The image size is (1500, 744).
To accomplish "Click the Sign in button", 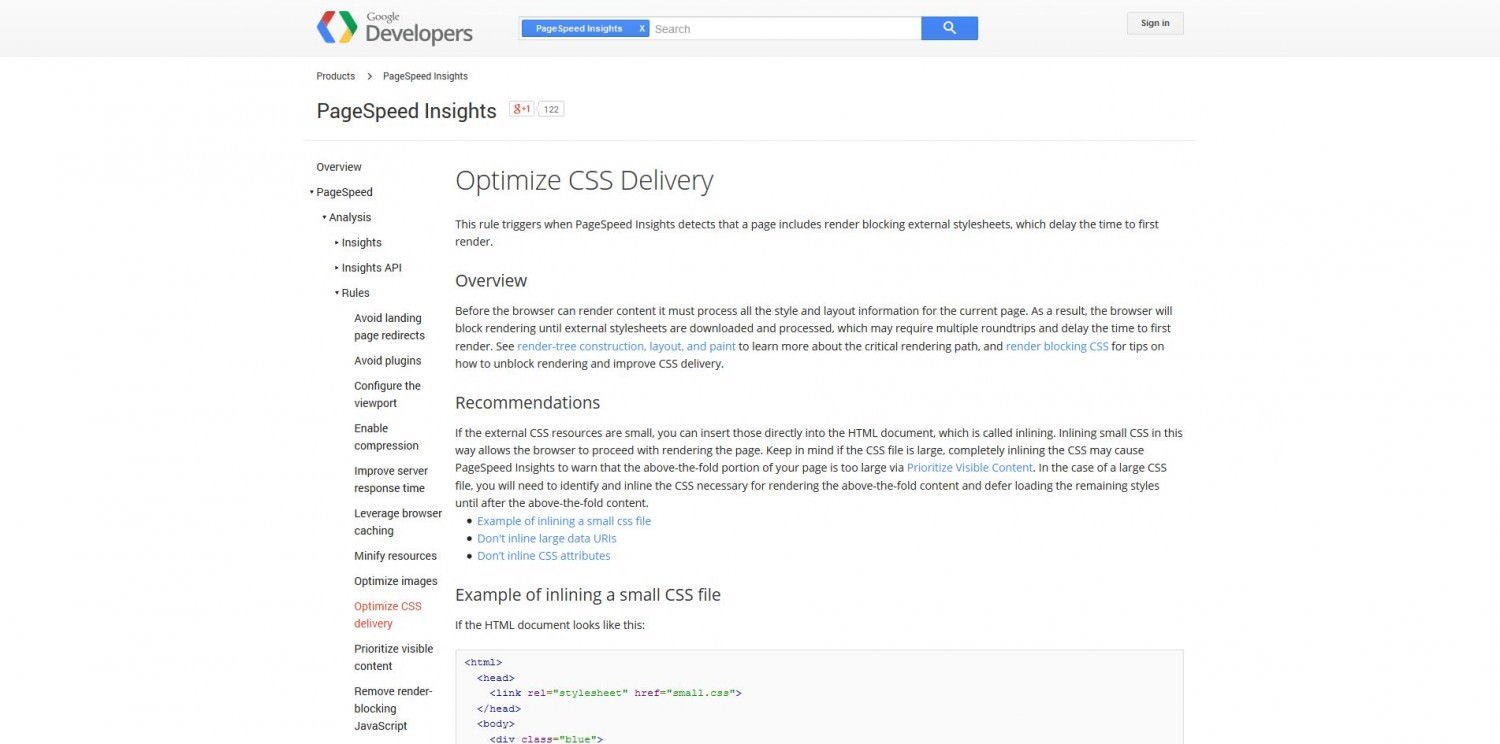I will 1155,23.
